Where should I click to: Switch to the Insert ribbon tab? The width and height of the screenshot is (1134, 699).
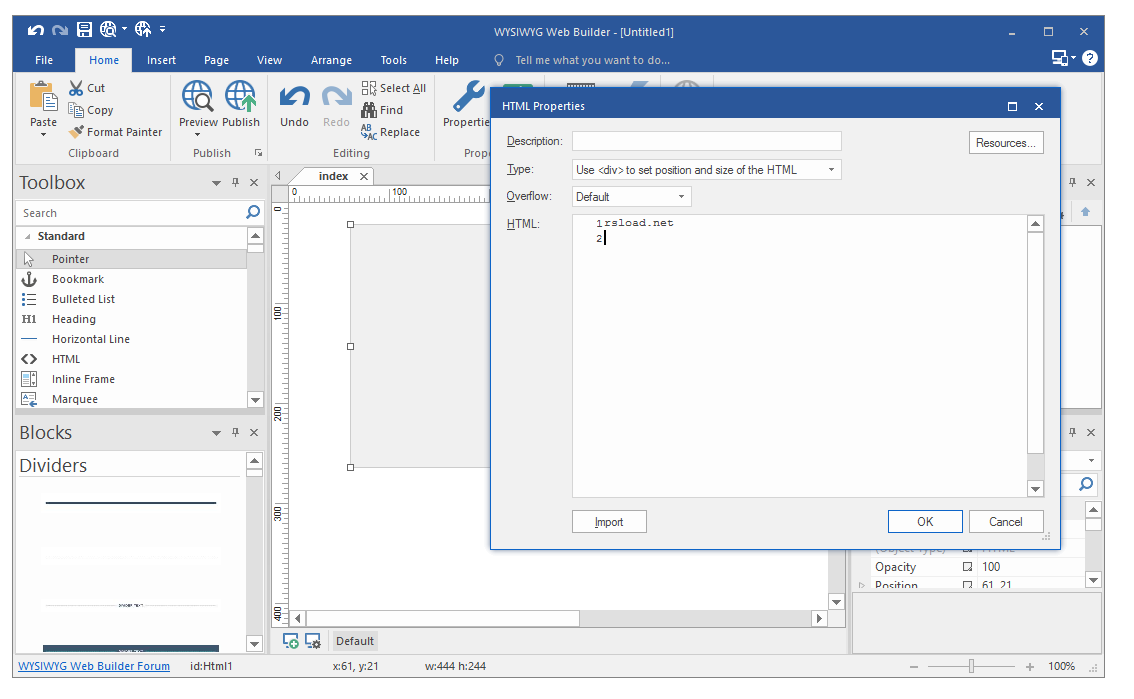pyautogui.click(x=161, y=60)
